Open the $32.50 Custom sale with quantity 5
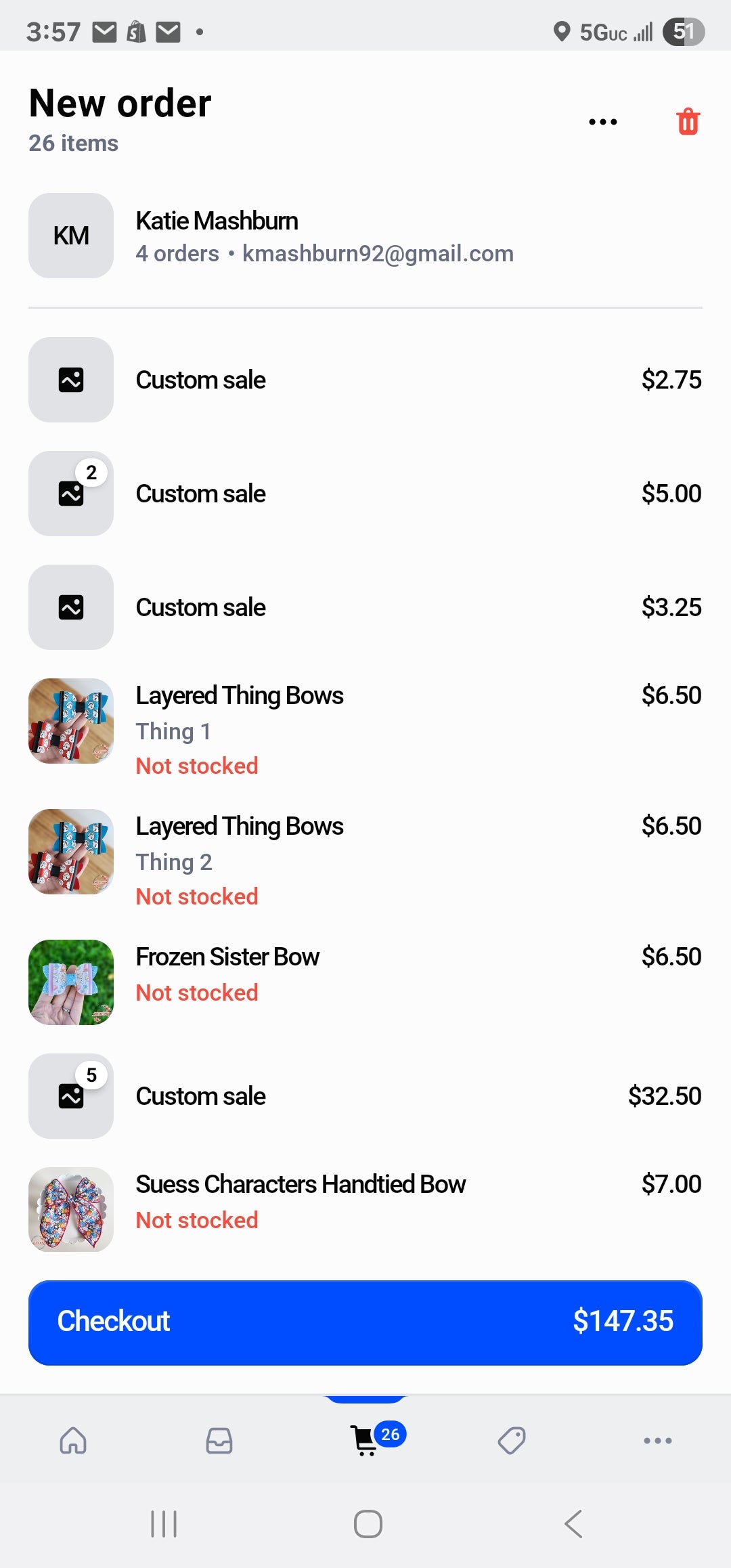The image size is (731, 1568). tap(365, 1096)
